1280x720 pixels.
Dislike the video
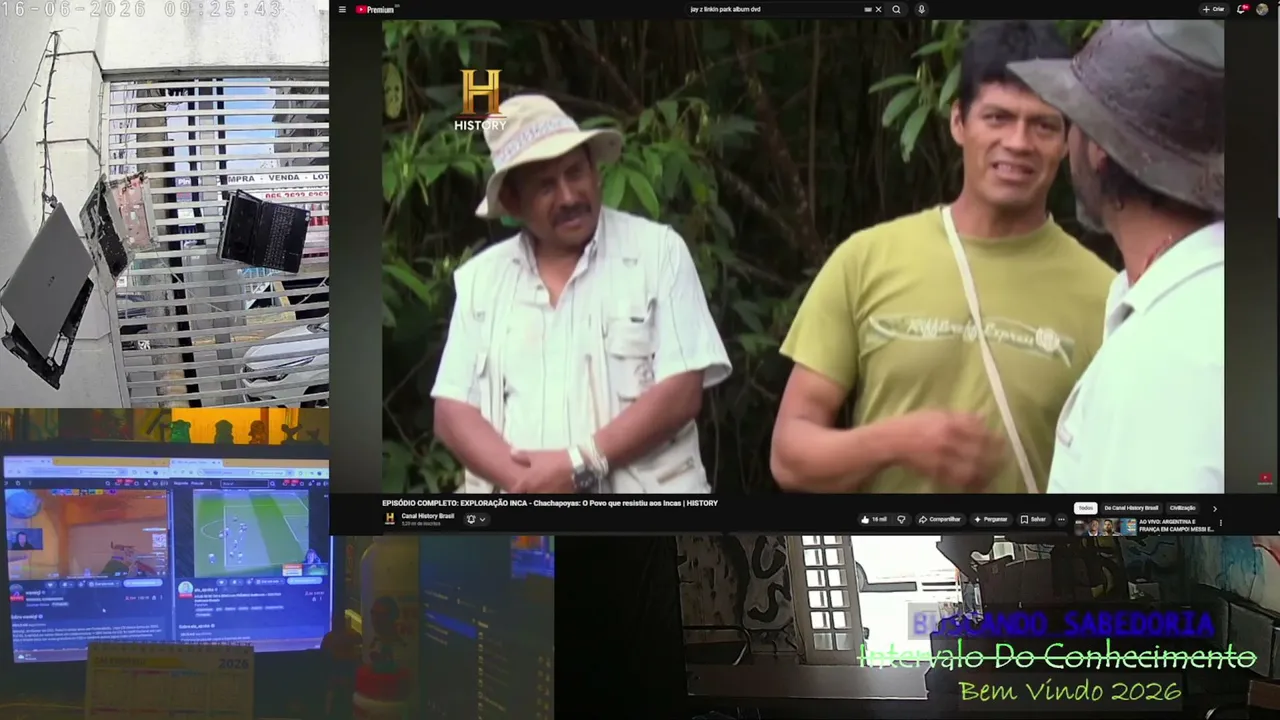point(901,519)
